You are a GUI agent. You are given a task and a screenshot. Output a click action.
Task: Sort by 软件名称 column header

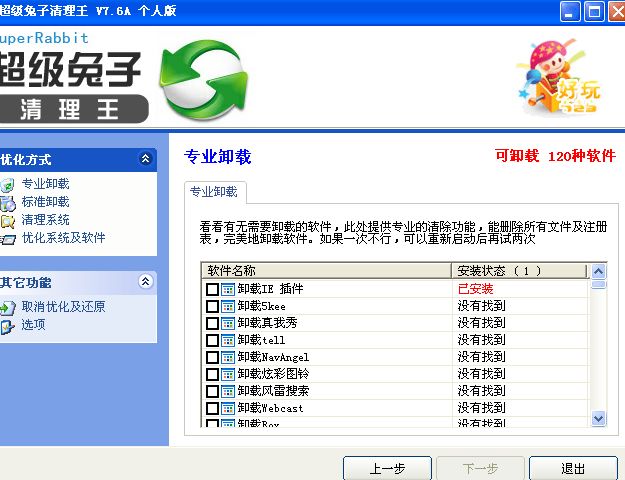tap(326, 271)
